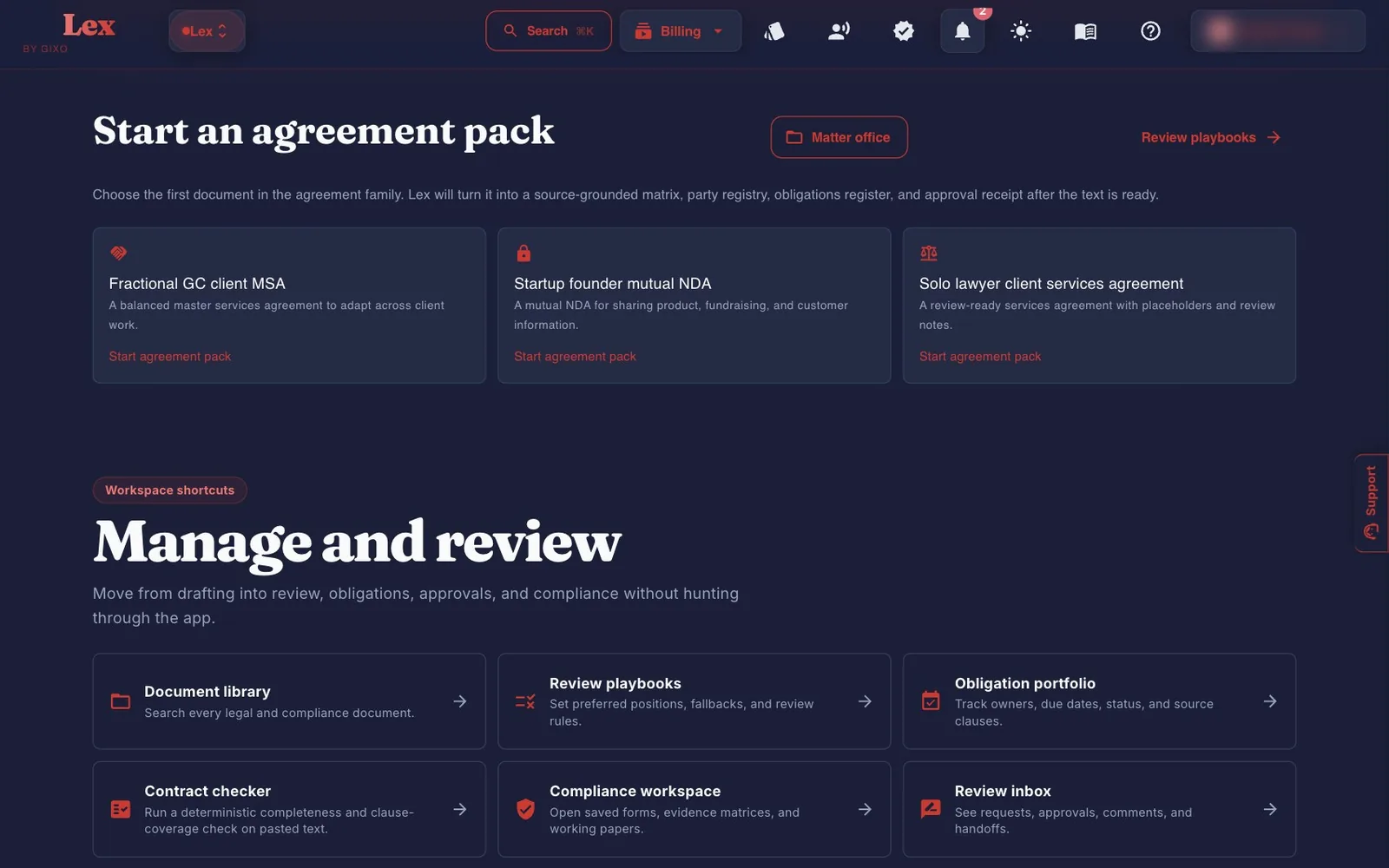Click the Obligation portfolio calendar icon
This screenshot has height=868, width=1389.
[931, 701]
